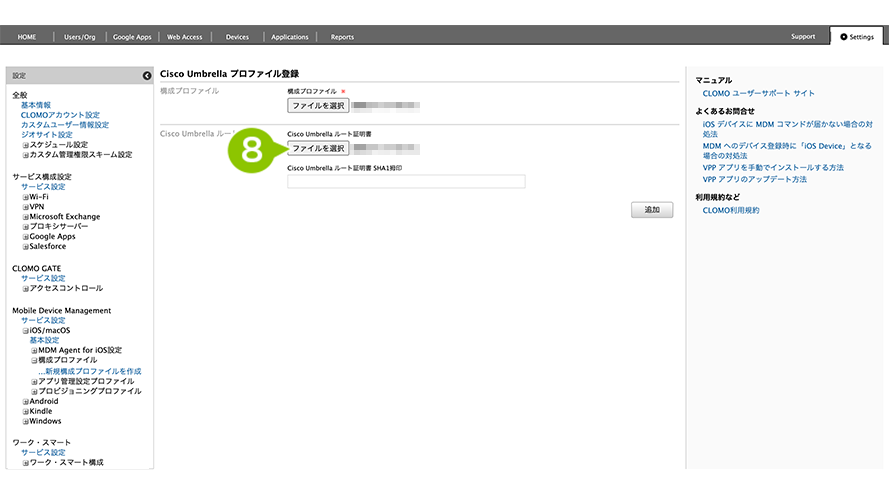Open CLOMO ユーザーサポート サイト link
889x500 pixels.
click(x=759, y=94)
